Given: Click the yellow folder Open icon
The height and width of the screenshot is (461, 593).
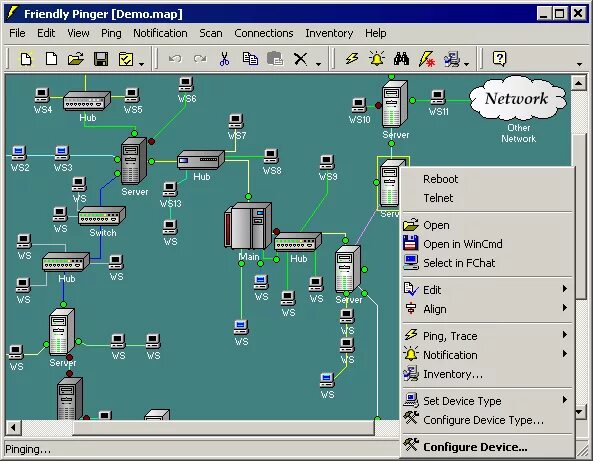Looking at the screenshot, I should tap(76, 59).
